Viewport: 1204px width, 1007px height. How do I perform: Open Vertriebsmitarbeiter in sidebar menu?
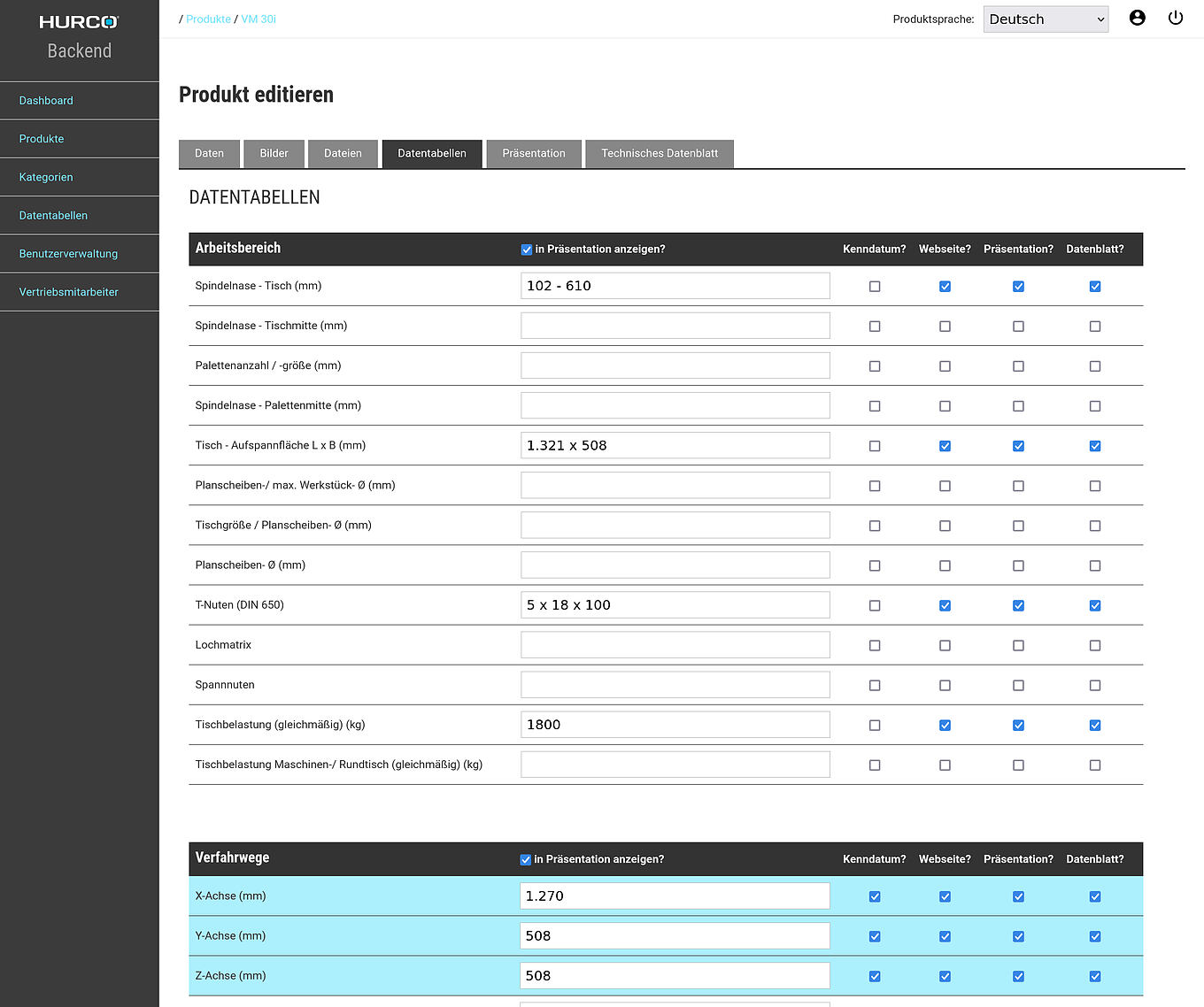[x=68, y=292]
